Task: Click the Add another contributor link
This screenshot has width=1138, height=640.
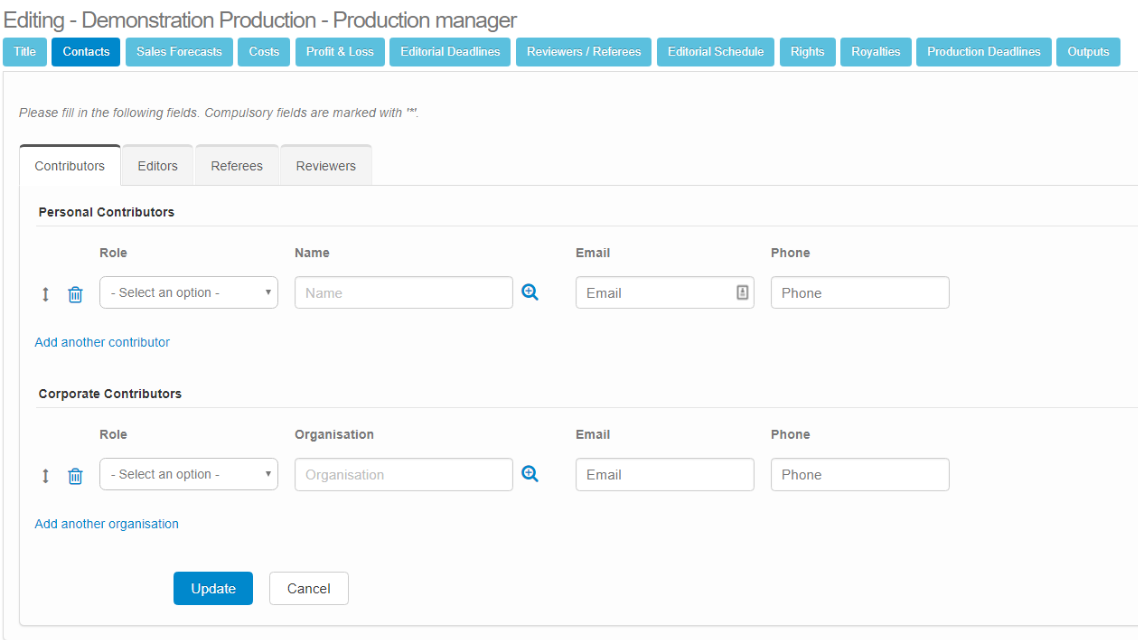Action: [102, 342]
